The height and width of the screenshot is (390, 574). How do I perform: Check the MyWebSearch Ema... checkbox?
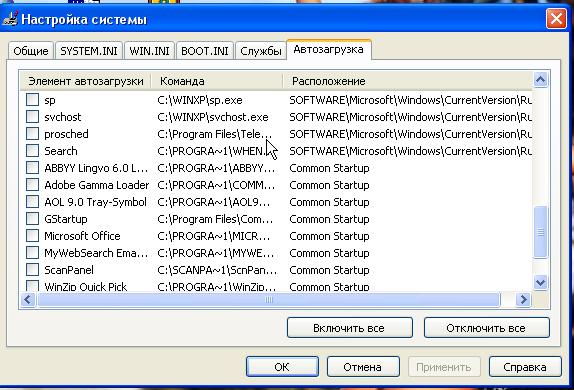(x=33, y=253)
